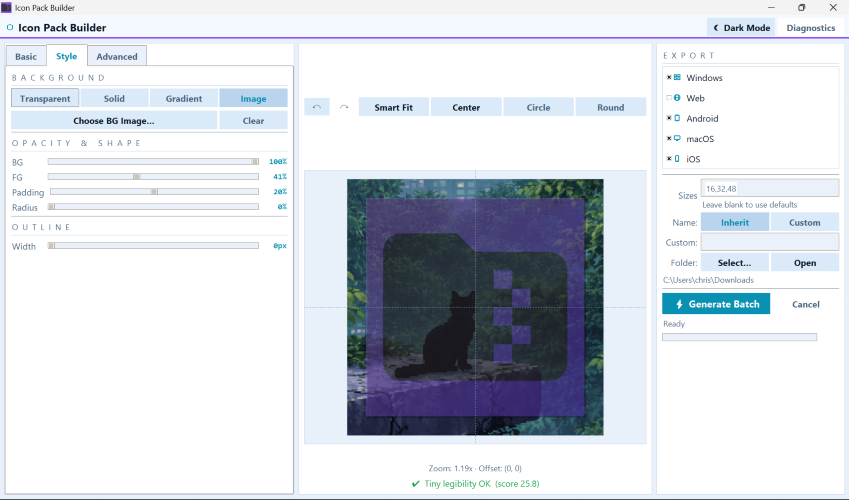Click the undo arrow icon
The image size is (849, 500).
(x=317, y=107)
